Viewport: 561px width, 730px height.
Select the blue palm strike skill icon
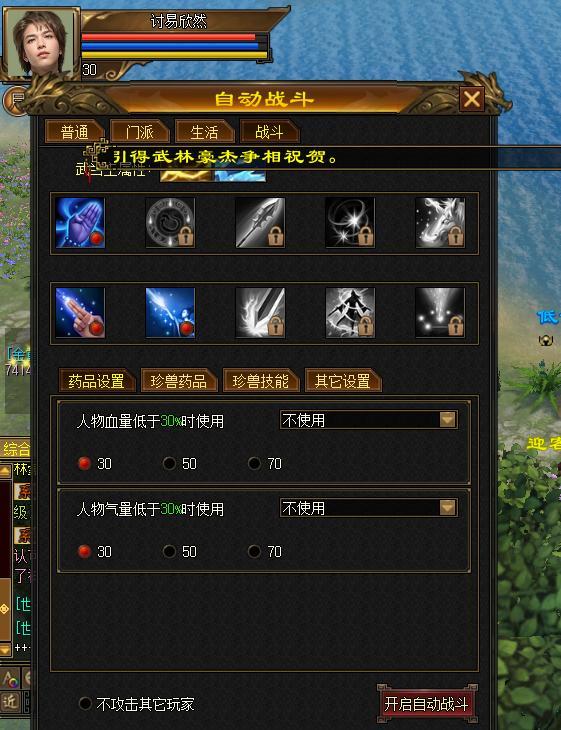80,223
